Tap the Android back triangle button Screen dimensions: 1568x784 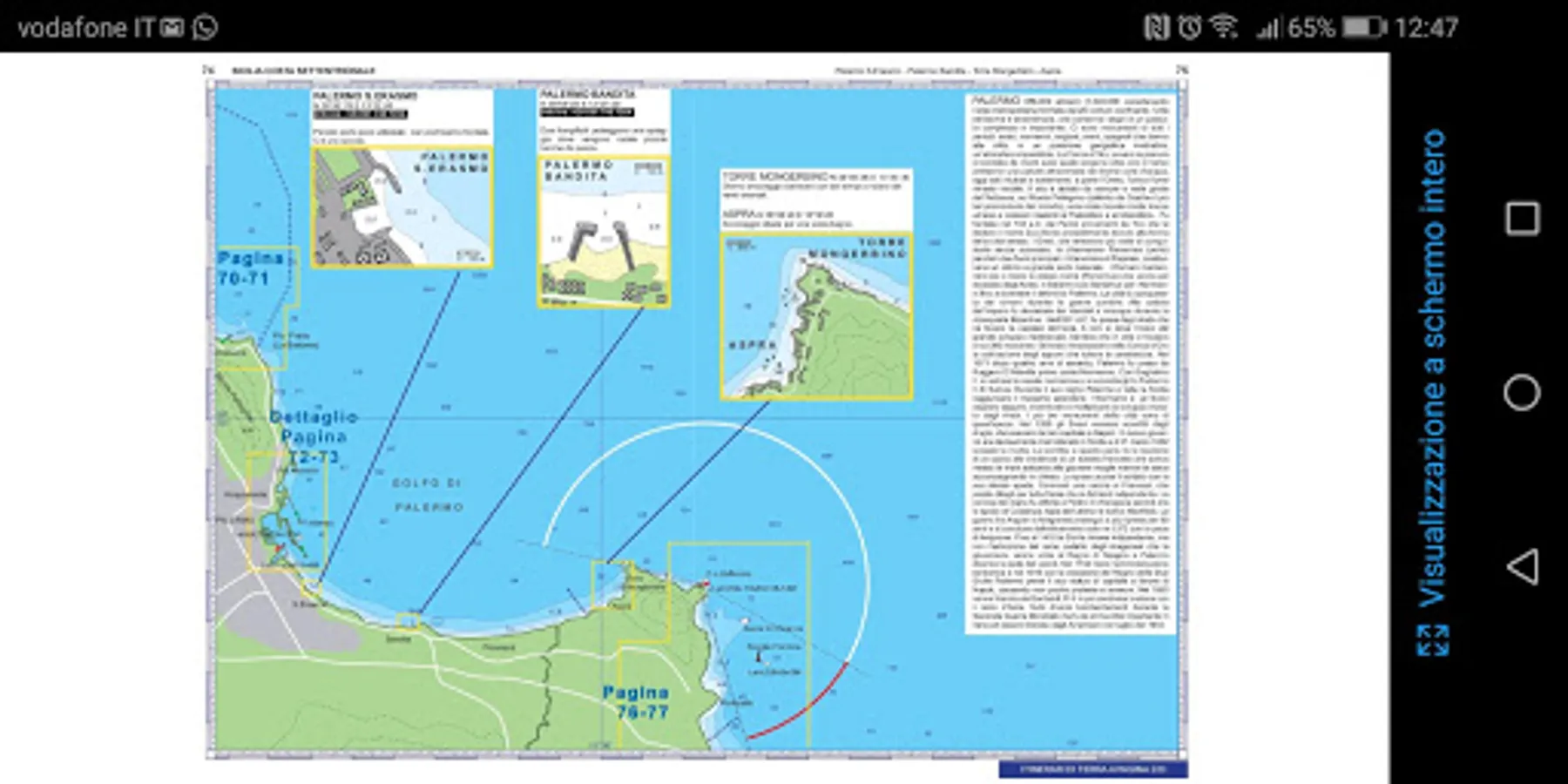pyautogui.click(x=1522, y=567)
